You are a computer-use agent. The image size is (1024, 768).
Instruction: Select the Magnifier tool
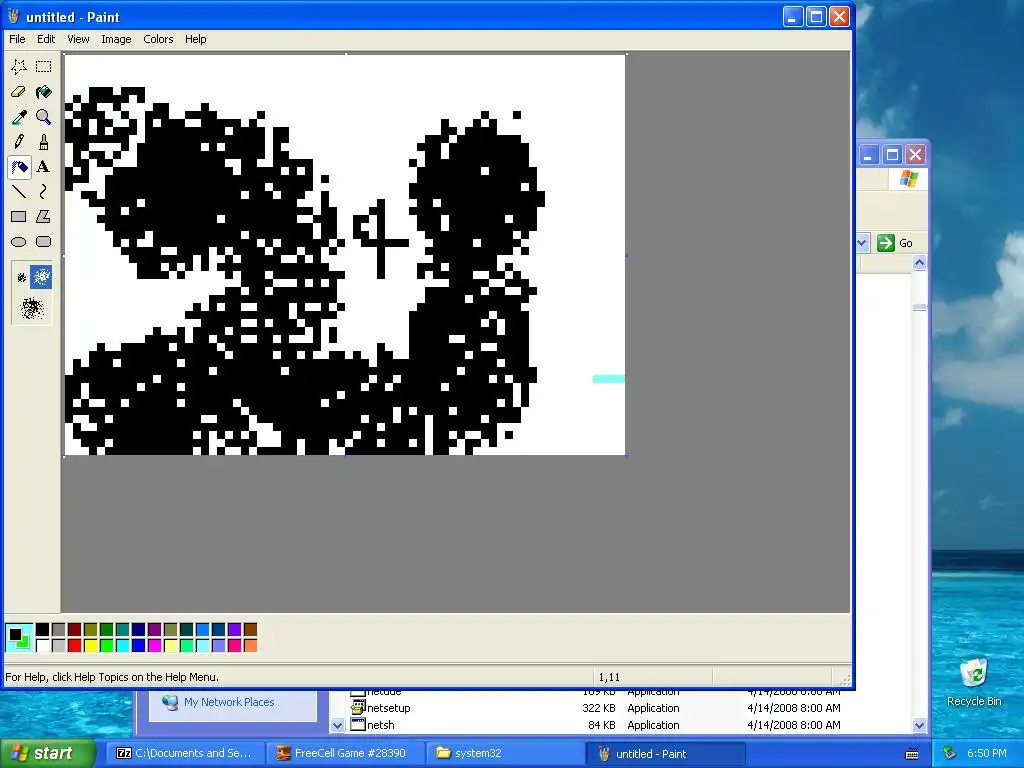(44, 117)
